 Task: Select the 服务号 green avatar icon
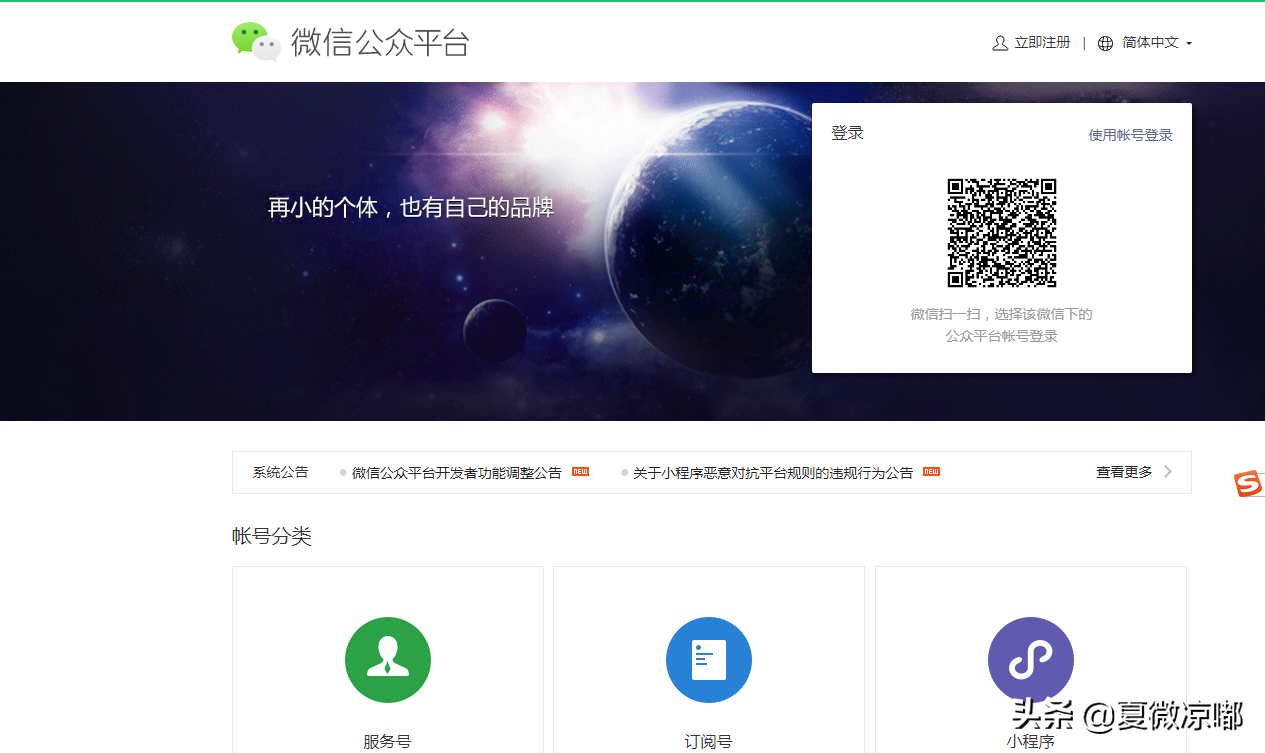388,660
